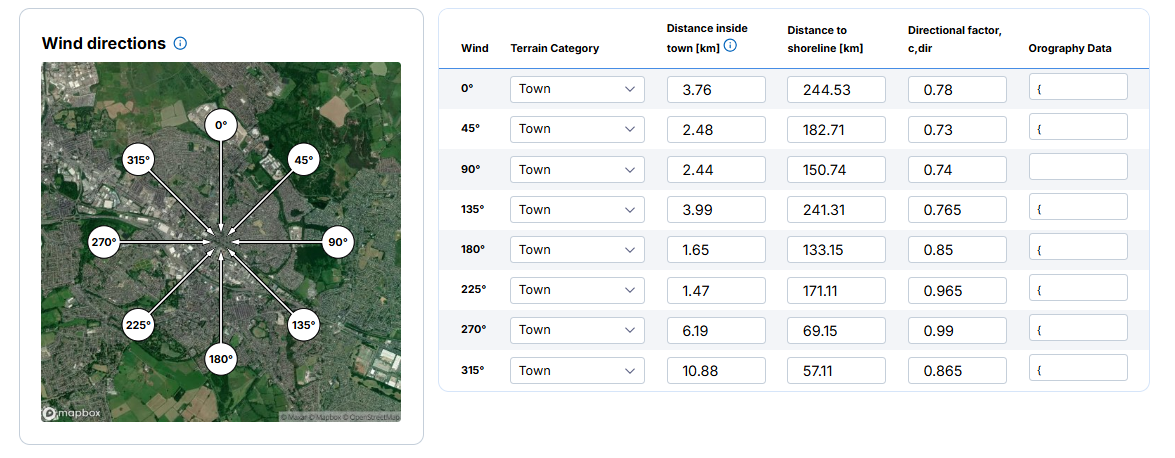Click the mapbox logo on map

point(70,413)
